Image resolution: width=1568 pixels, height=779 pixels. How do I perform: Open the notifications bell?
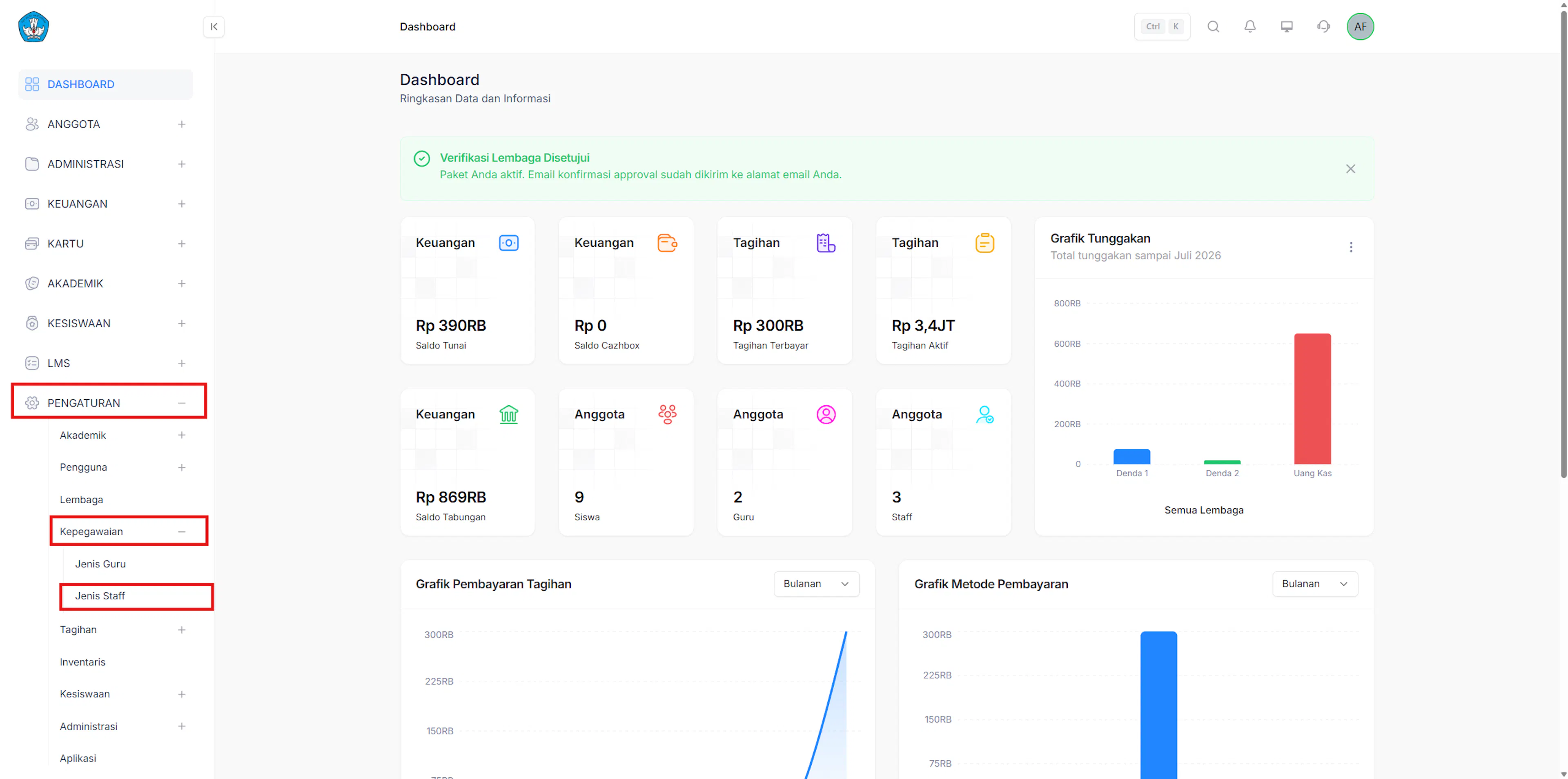point(1249,27)
